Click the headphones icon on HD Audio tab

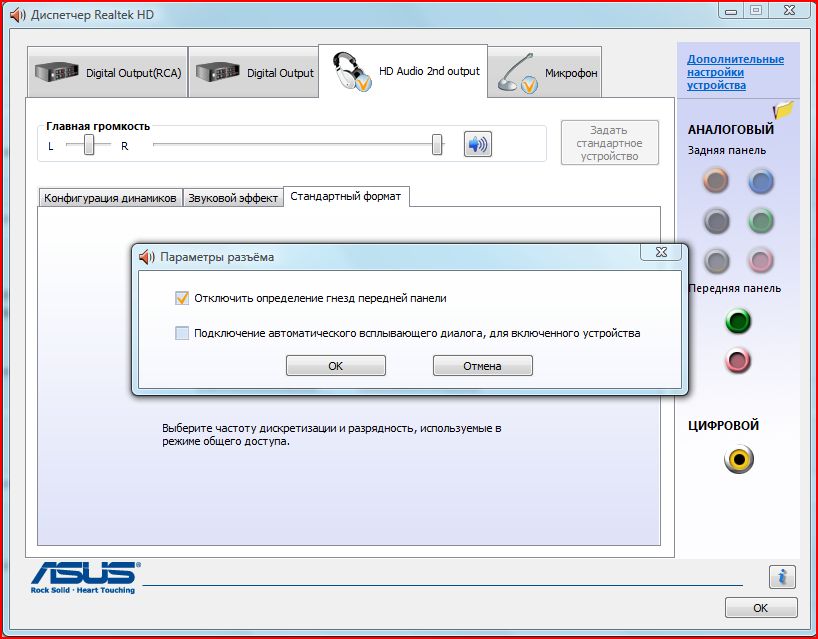[x=351, y=71]
